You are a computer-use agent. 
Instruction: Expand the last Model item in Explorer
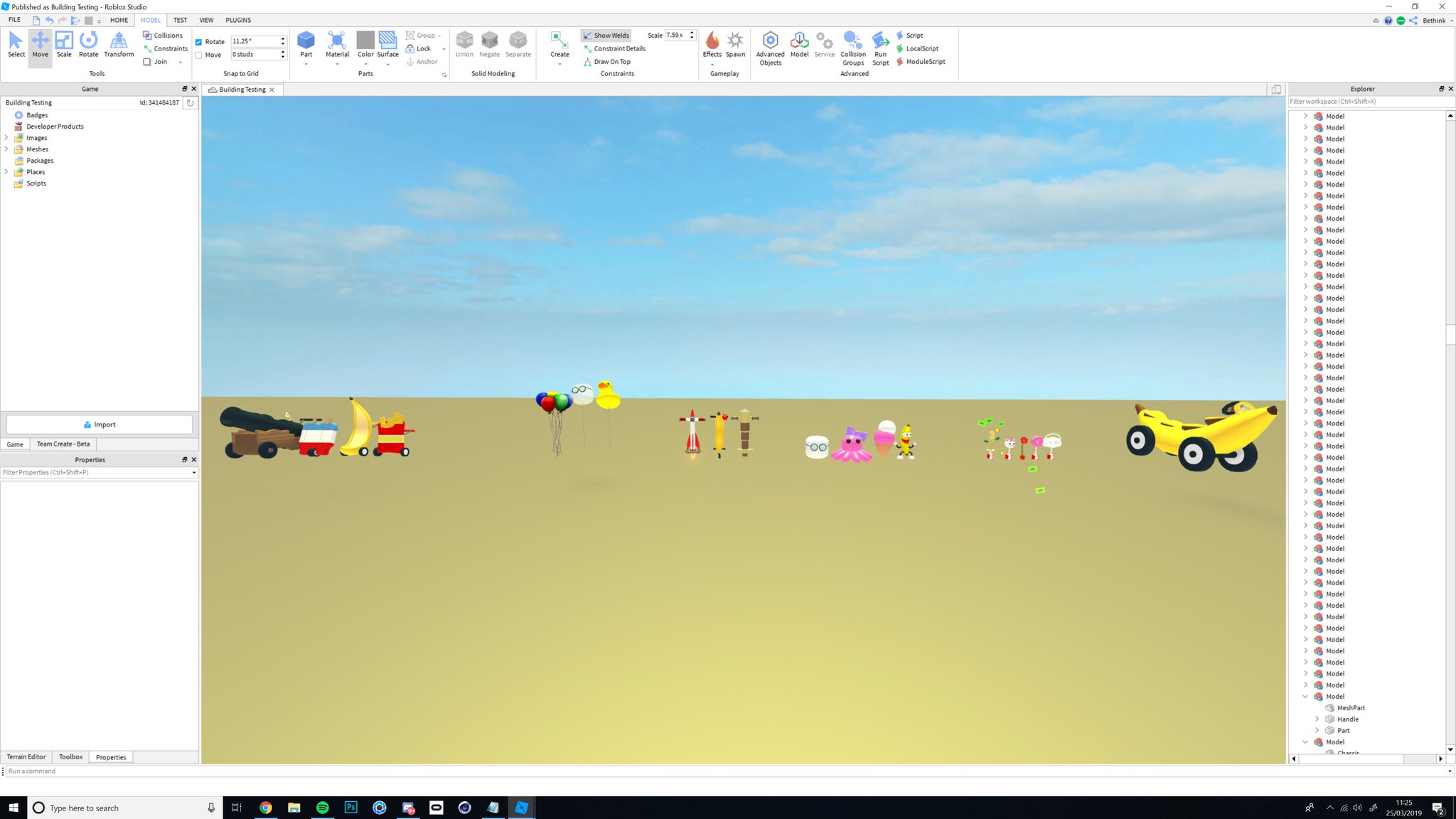click(x=1307, y=742)
